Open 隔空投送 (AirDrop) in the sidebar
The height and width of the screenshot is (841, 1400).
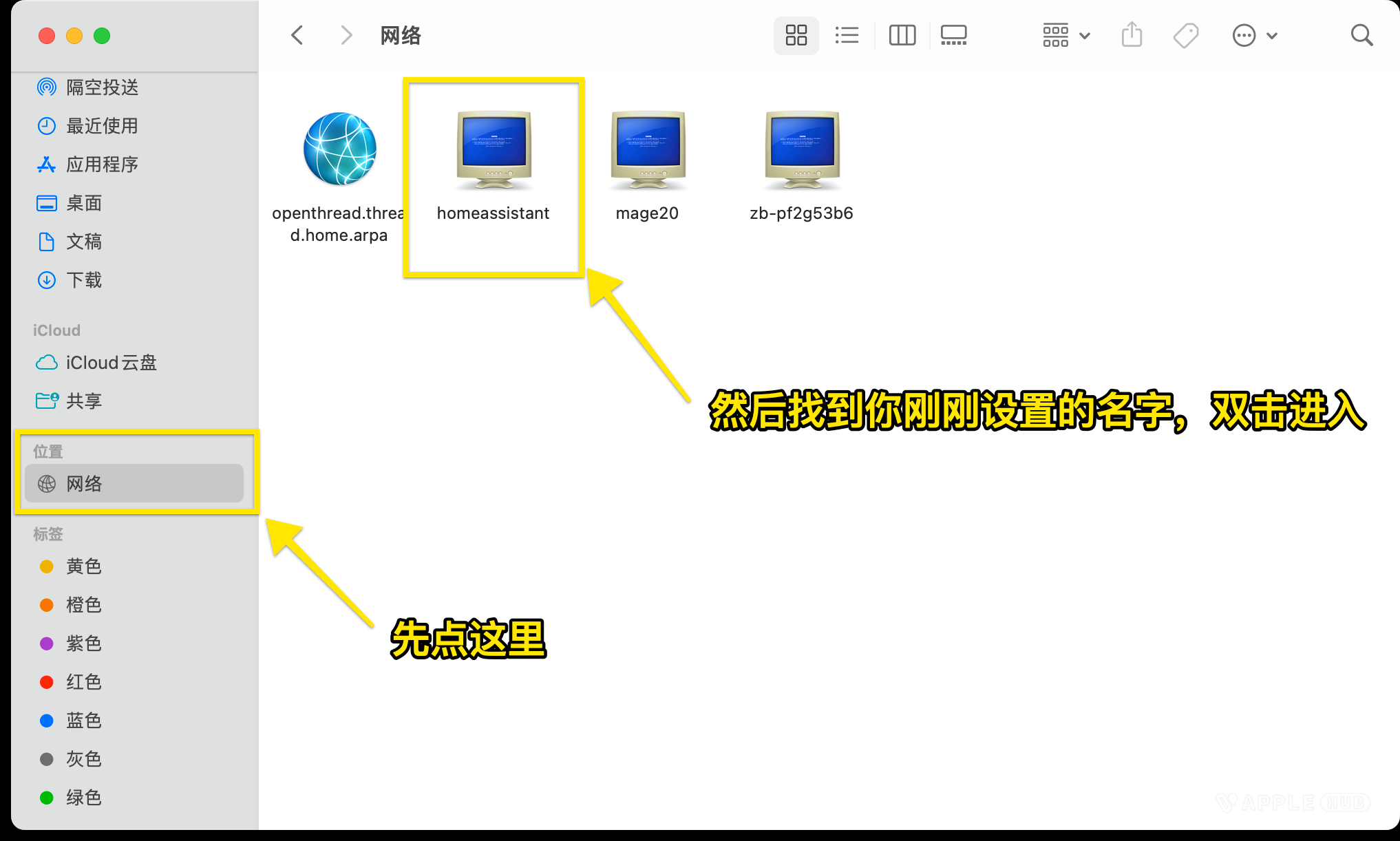(x=102, y=87)
